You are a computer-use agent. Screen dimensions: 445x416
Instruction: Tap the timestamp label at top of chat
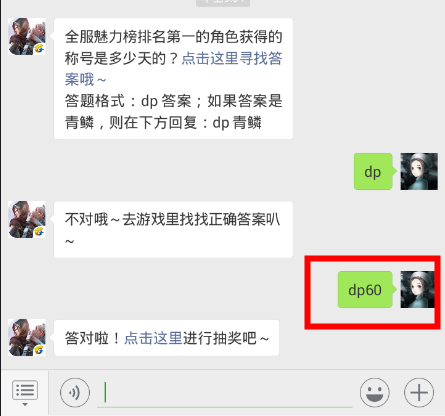point(223,3)
